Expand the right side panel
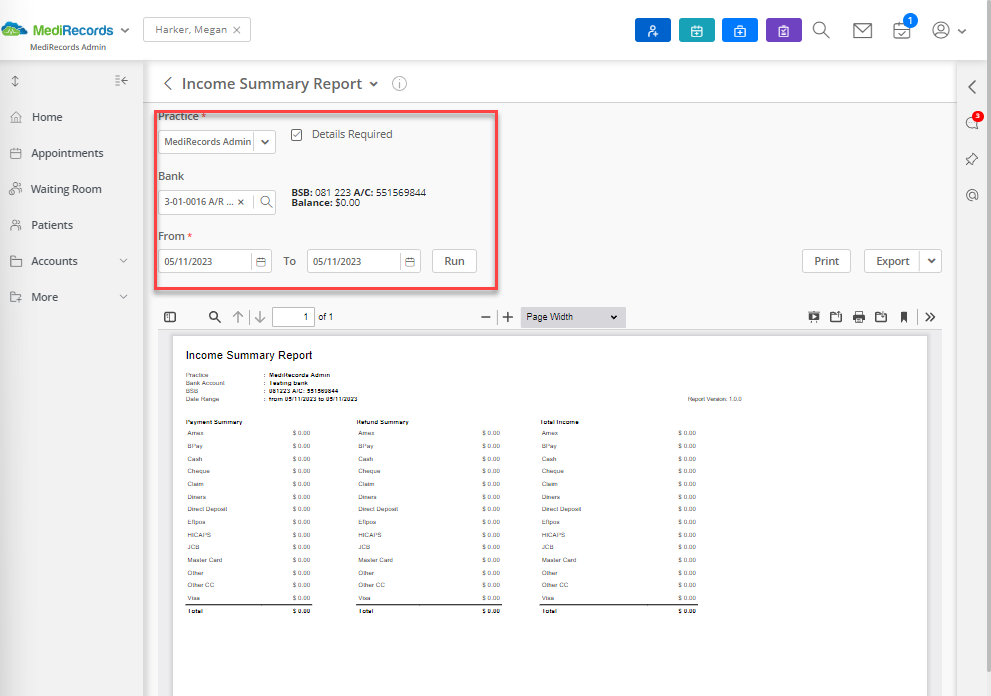The image size is (991, 696). point(972,87)
